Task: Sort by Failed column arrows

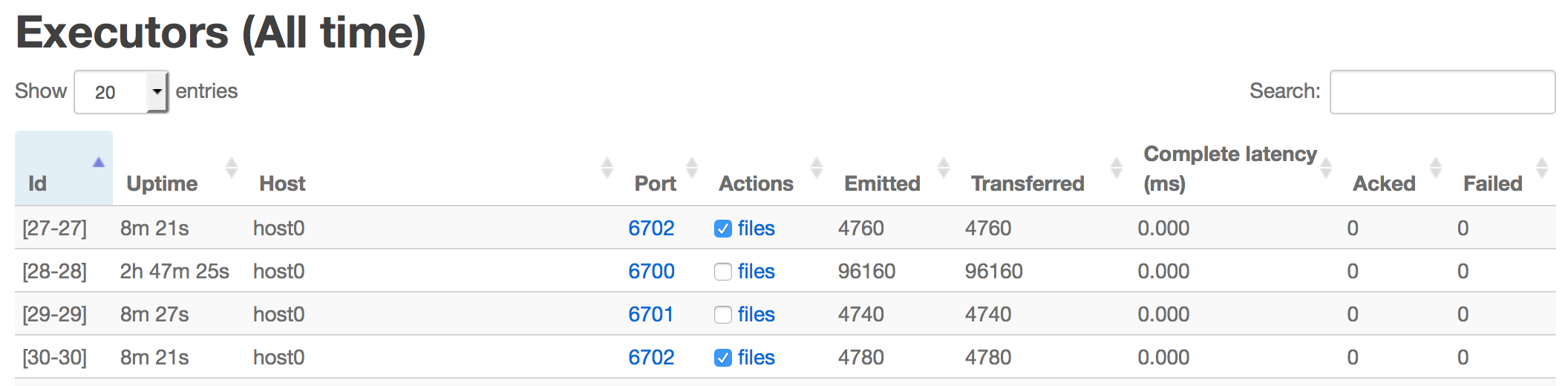Action: [1541, 168]
